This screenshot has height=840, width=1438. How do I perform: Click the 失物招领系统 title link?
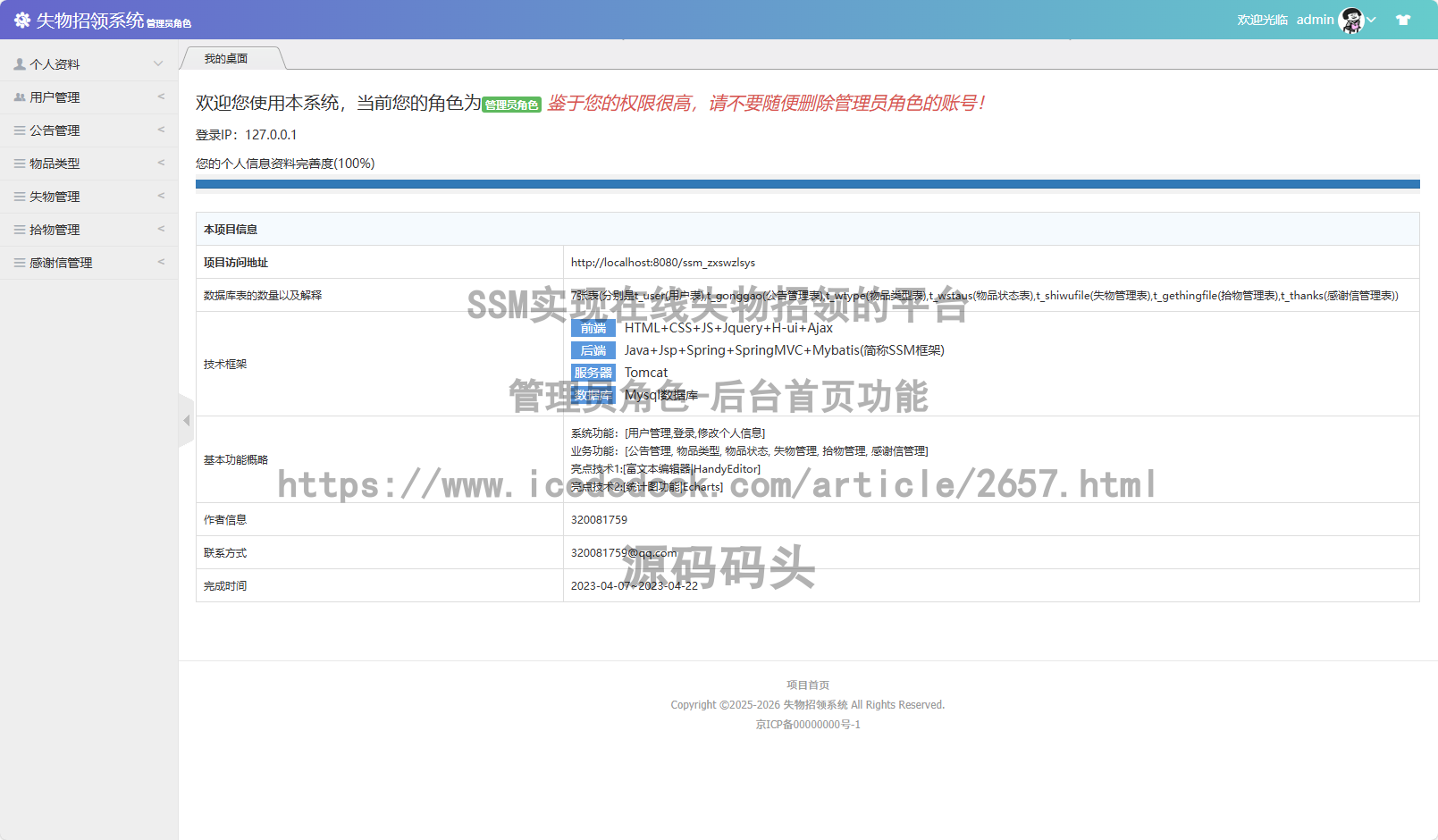[89, 20]
